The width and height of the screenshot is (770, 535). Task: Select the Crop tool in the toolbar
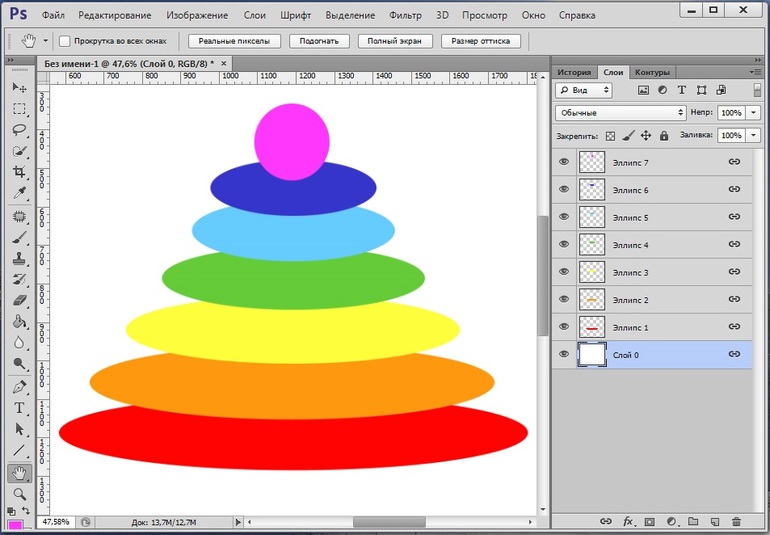(19, 172)
